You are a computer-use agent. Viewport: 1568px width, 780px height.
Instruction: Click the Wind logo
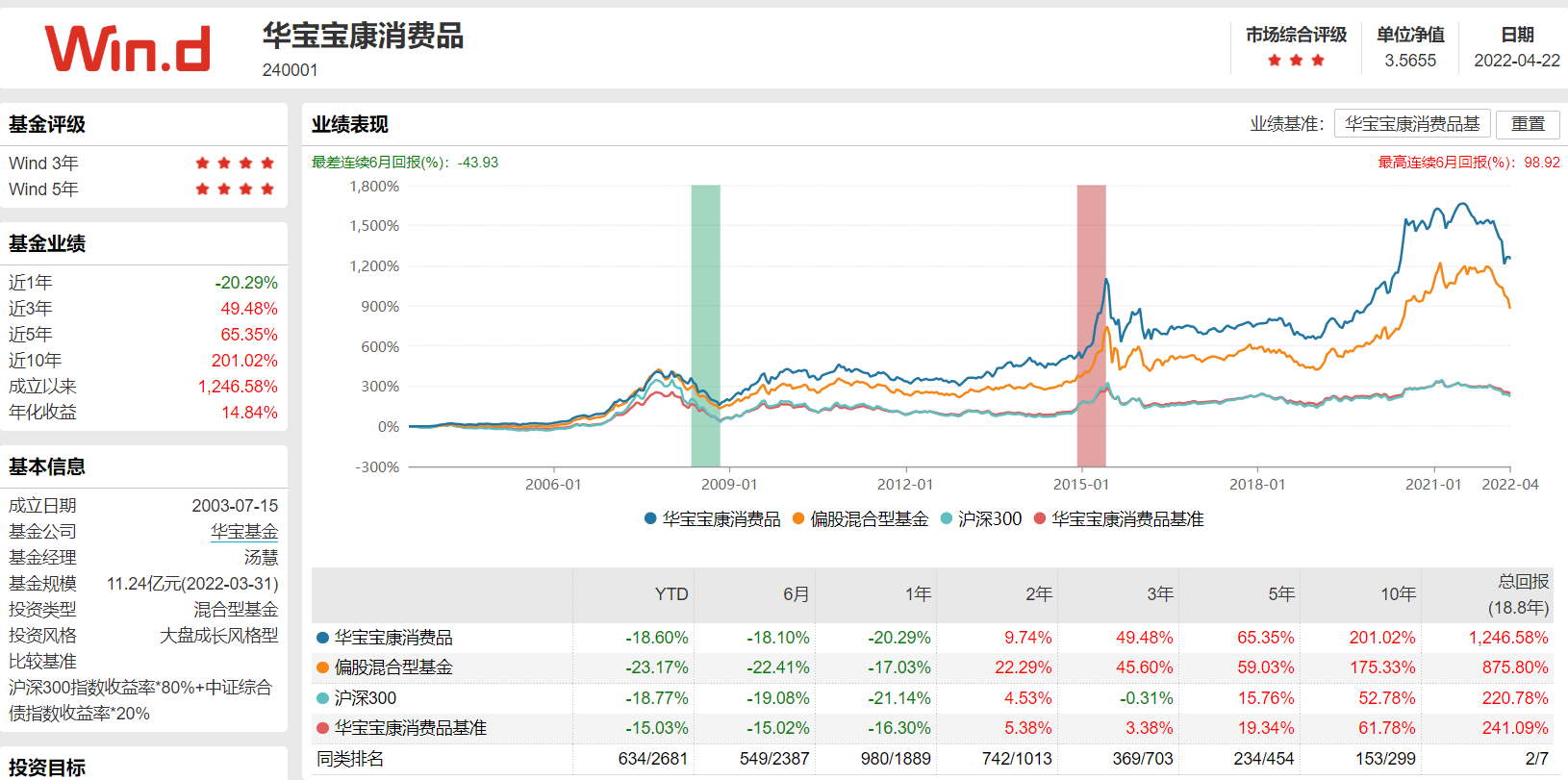(x=127, y=49)
